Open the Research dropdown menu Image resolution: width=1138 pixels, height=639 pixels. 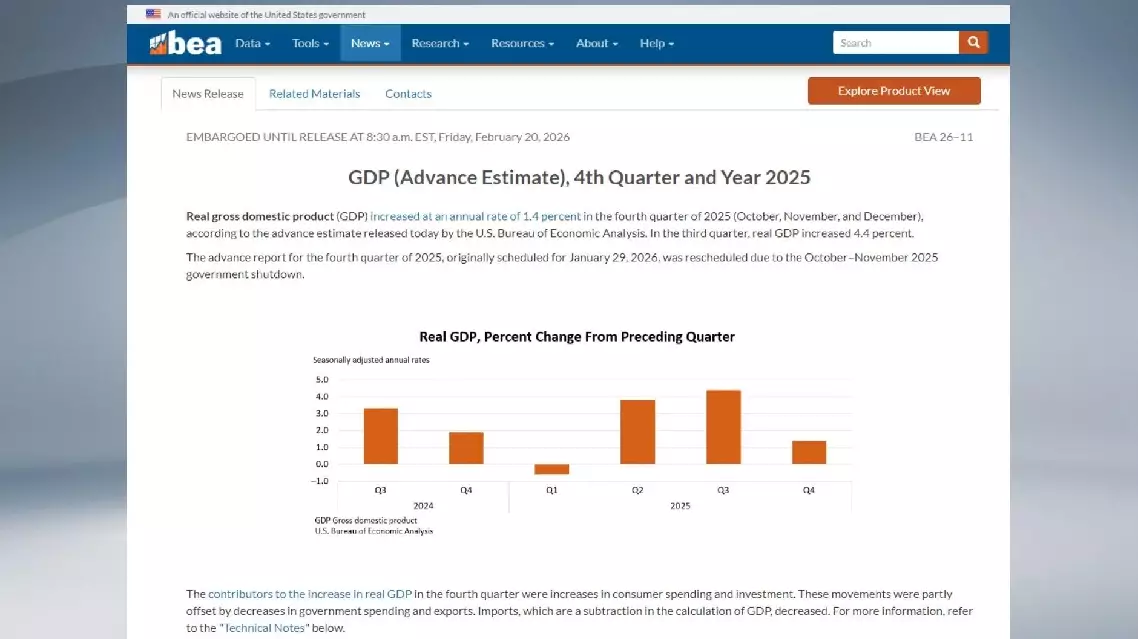440,44
